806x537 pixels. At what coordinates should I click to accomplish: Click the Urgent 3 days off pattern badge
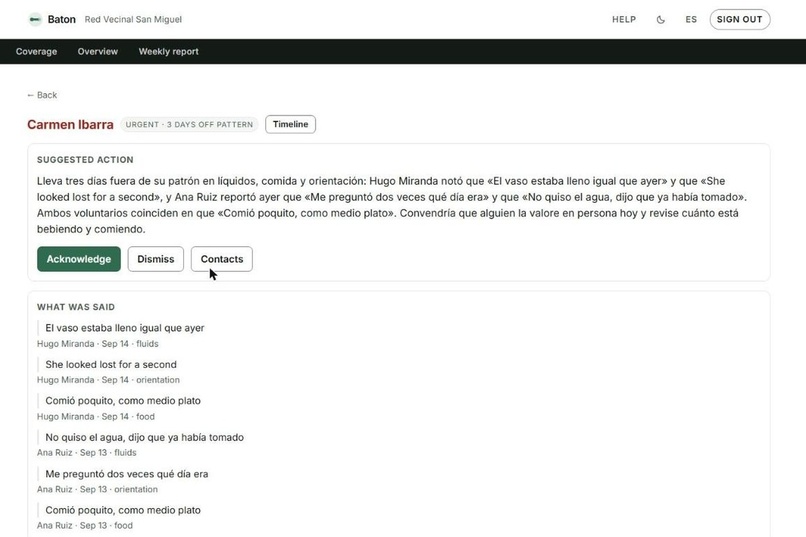pos(189,124)
